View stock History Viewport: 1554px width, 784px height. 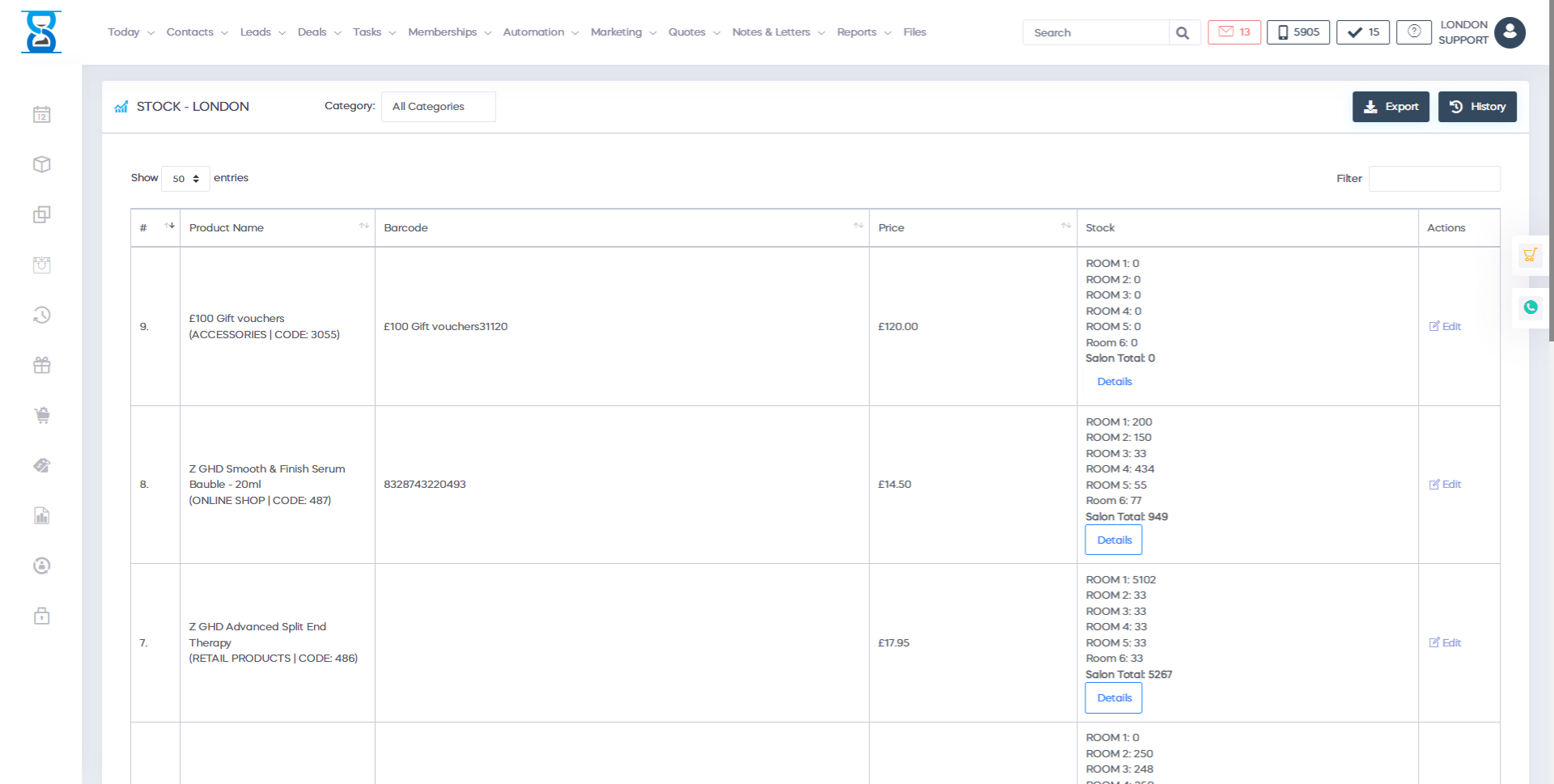pos(1477,107)
